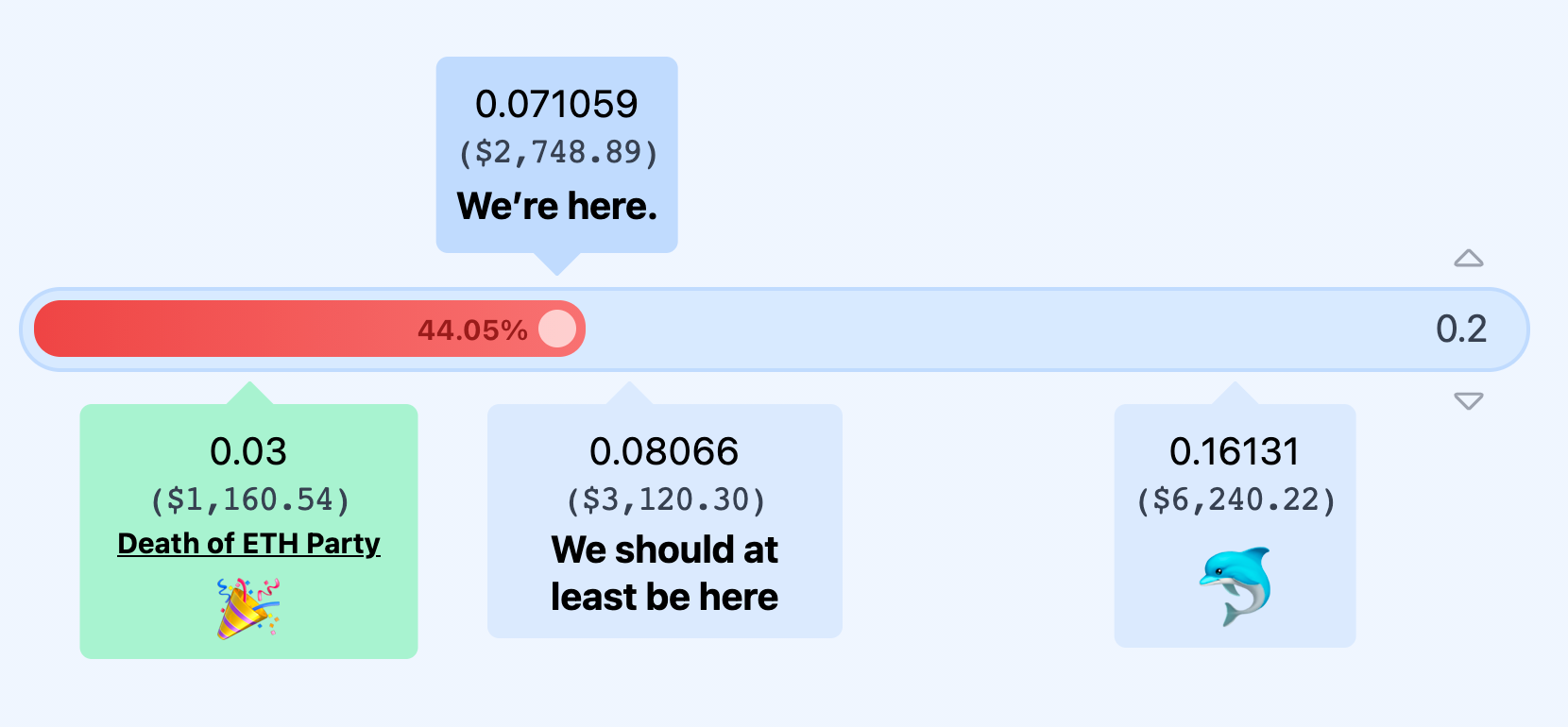Select the 0.08066 ratio value
Viewport: 1568px width, 727px height.
coord(664,451)
